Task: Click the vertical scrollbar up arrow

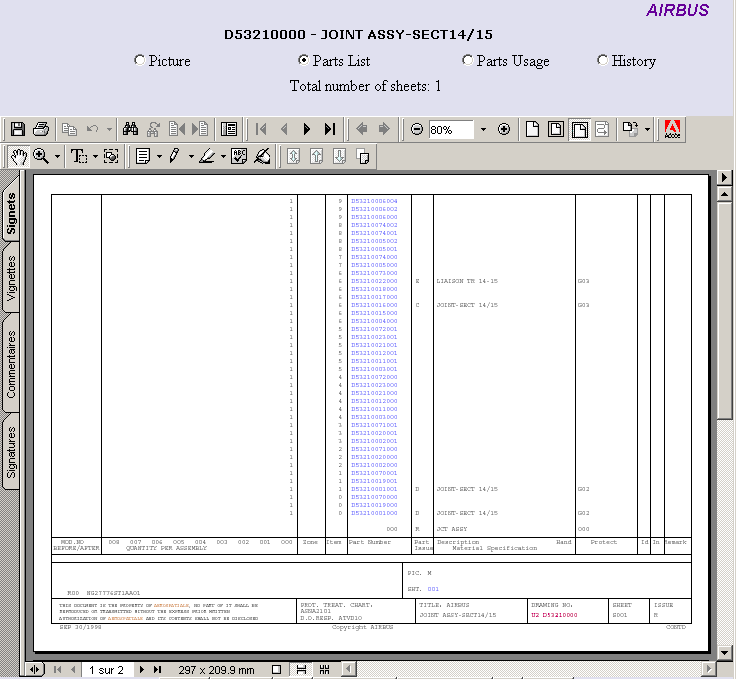Action: (x=725, y=194)
